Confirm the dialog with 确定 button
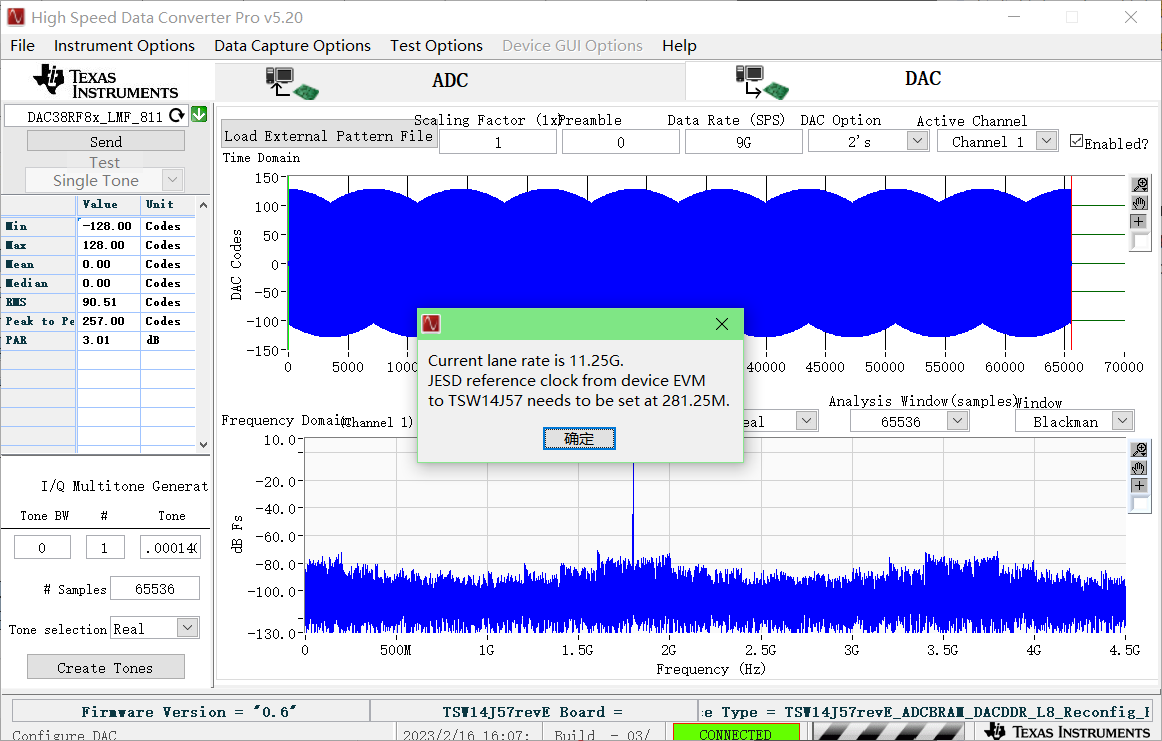 (579, 439)
